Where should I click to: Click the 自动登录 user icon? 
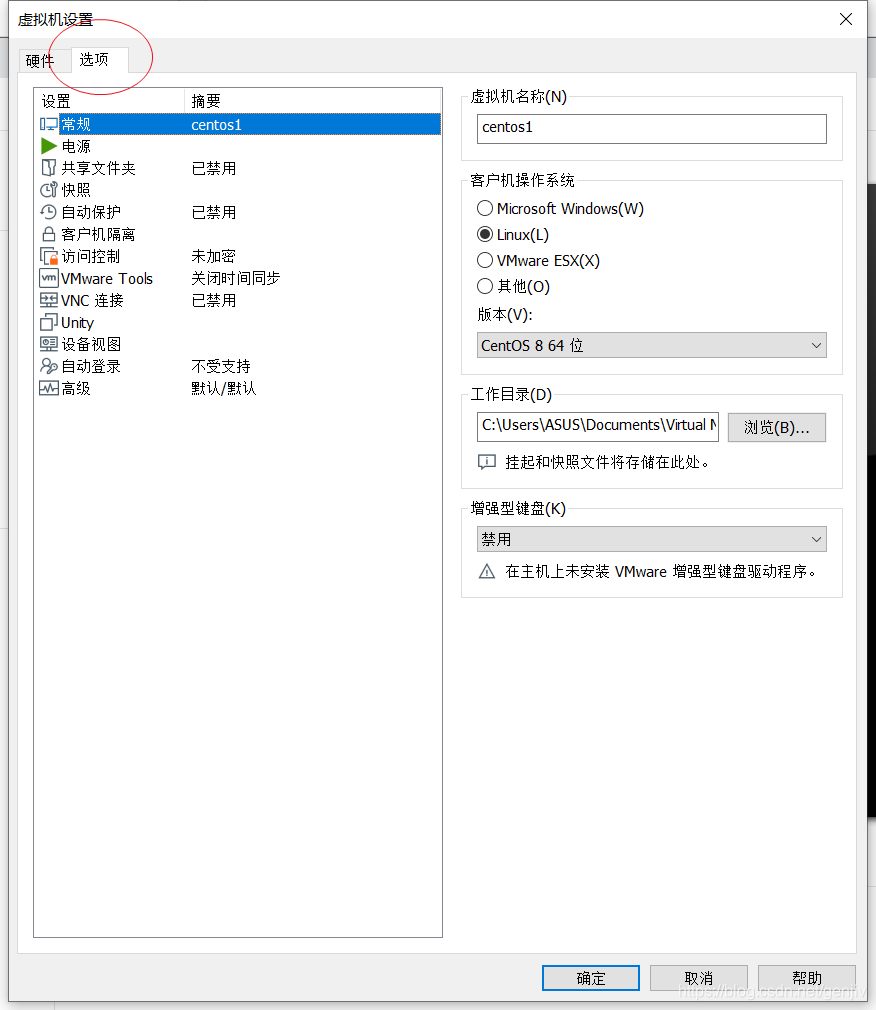tap(49, 366)
